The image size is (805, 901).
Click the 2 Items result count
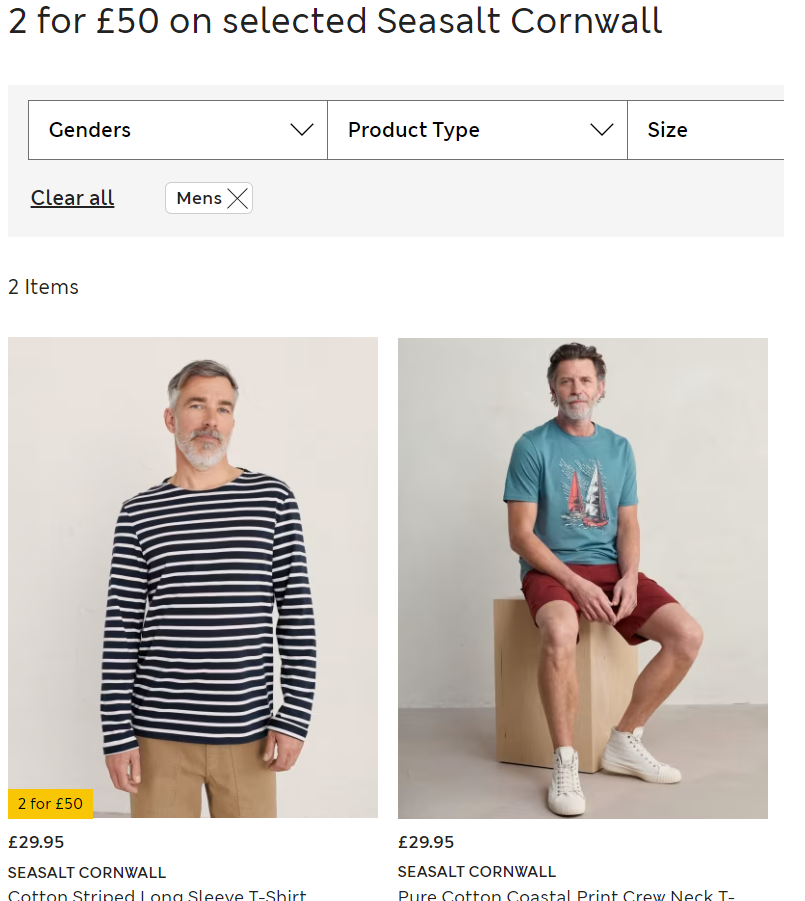[x=43, y=287]
